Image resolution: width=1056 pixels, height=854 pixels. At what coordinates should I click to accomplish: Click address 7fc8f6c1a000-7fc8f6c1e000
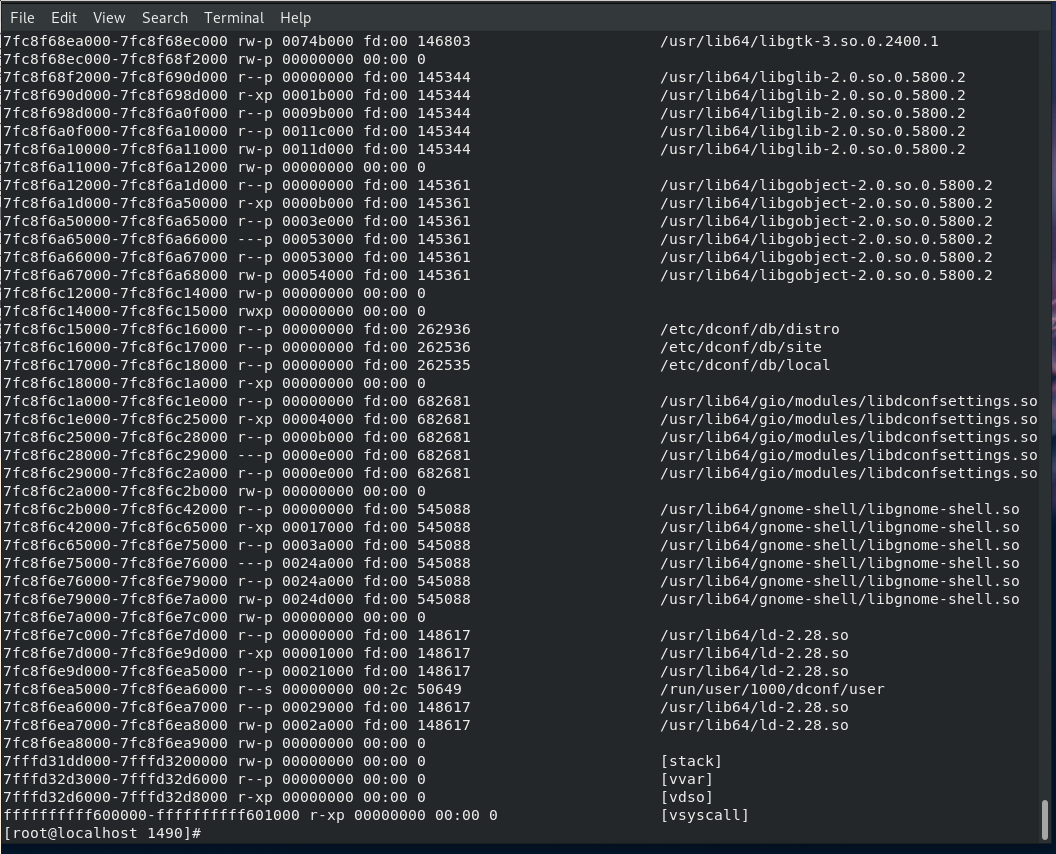[115, 401]
